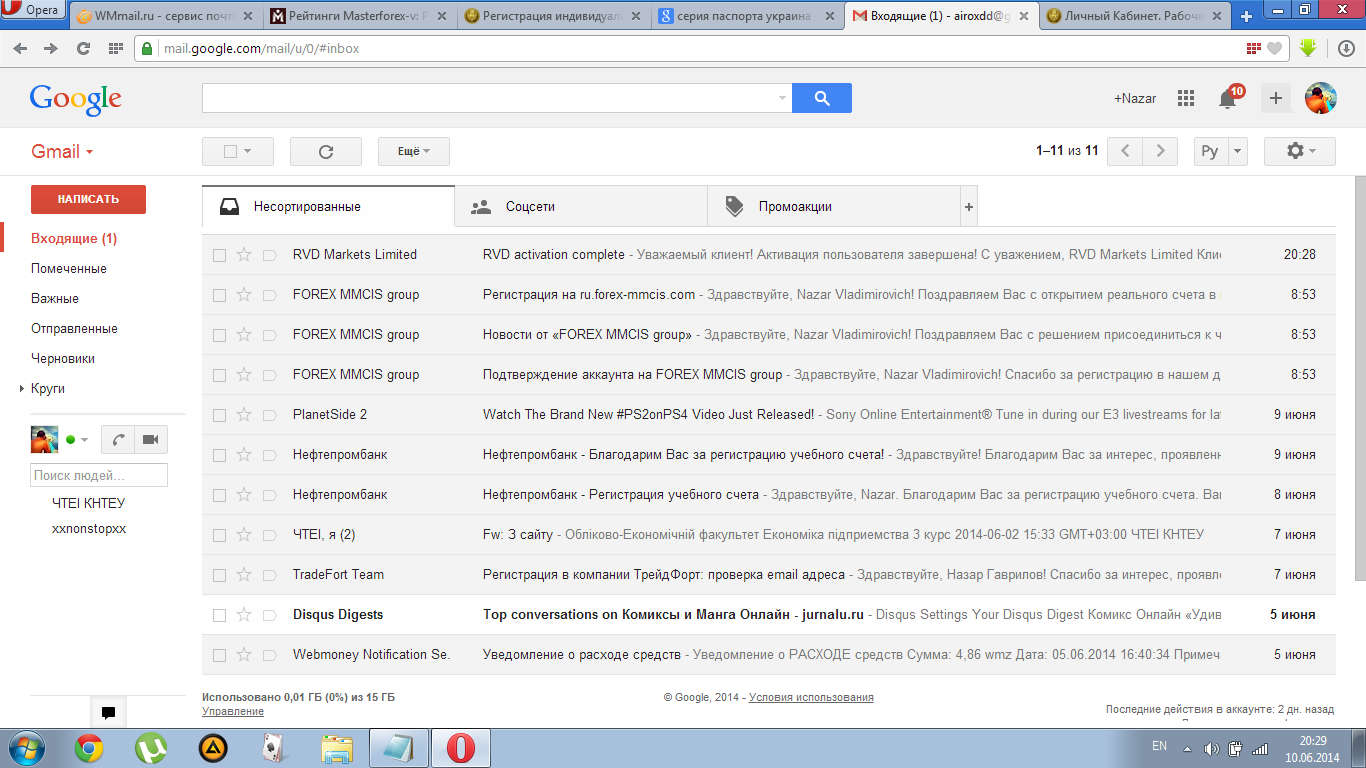The width and height of the screenshot is (1366, 768).
Task: Open a new browser tab with plus
Action: [1246, 17]
